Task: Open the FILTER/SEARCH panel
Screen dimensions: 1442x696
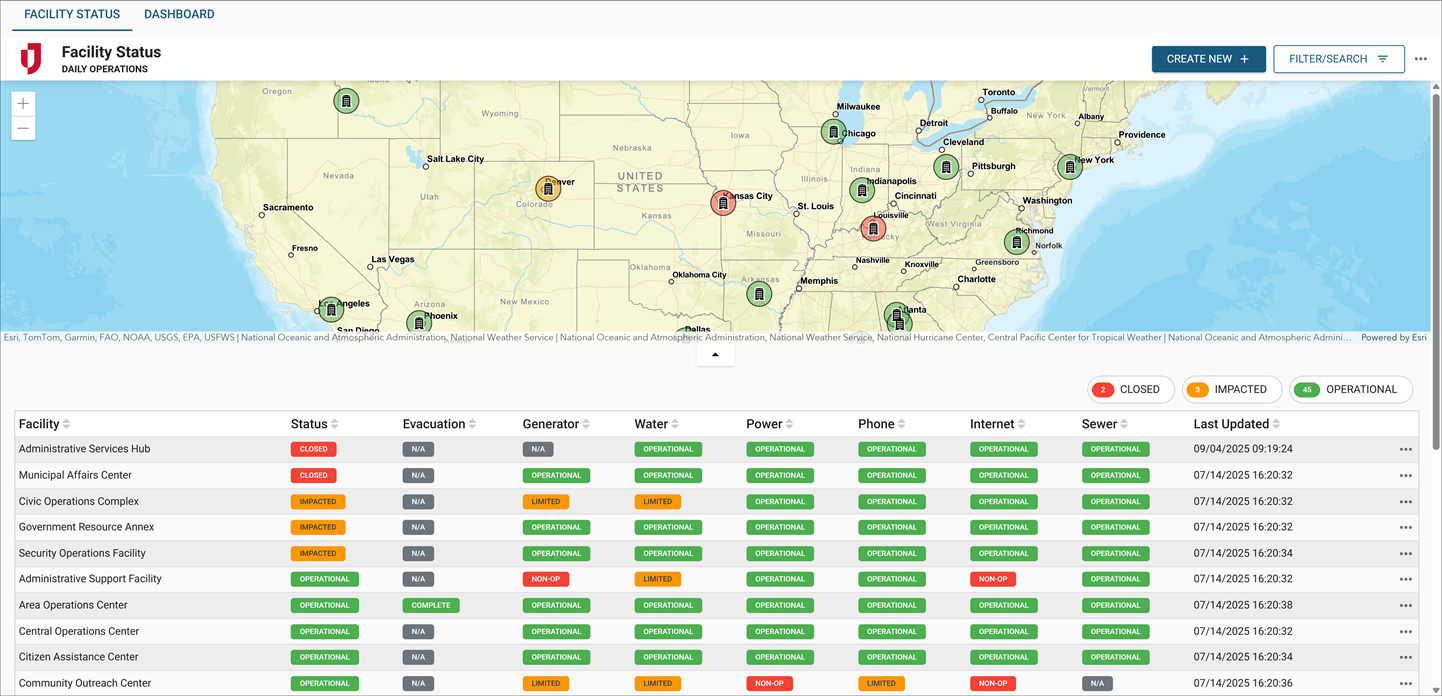Action: coord(1338,59)
